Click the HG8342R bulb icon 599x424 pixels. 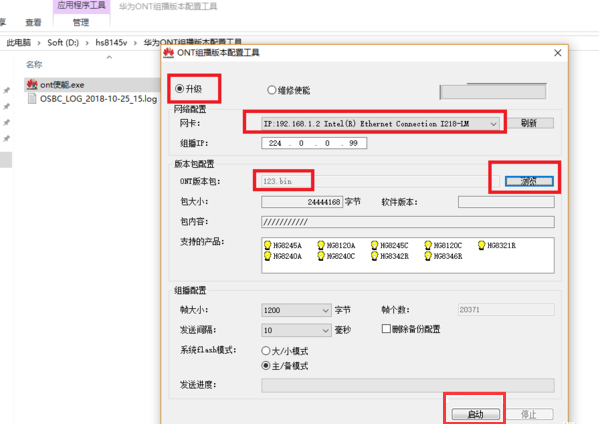coord(374,256)
